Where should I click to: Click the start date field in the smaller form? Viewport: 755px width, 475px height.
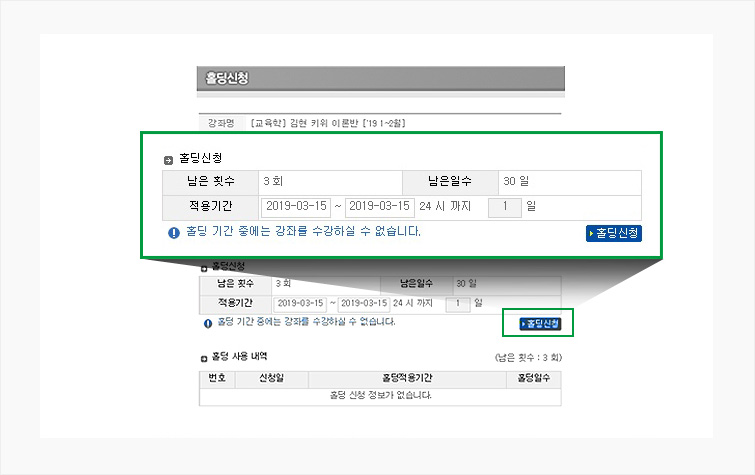coord(300,302)
